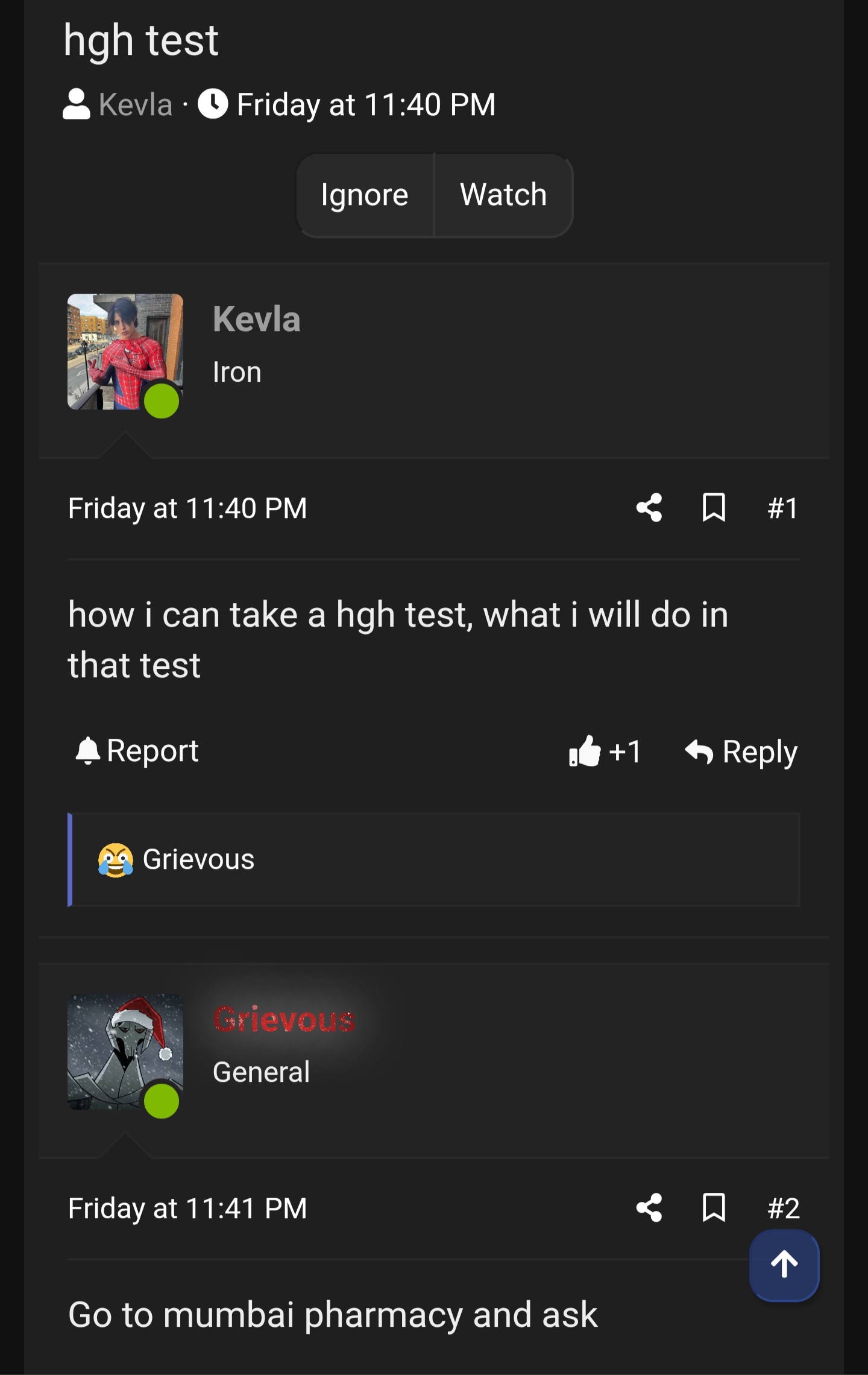Reply to Kevla's hgh test post
The height and width of the screenshot is (1375, 868).
pos(741,752)
